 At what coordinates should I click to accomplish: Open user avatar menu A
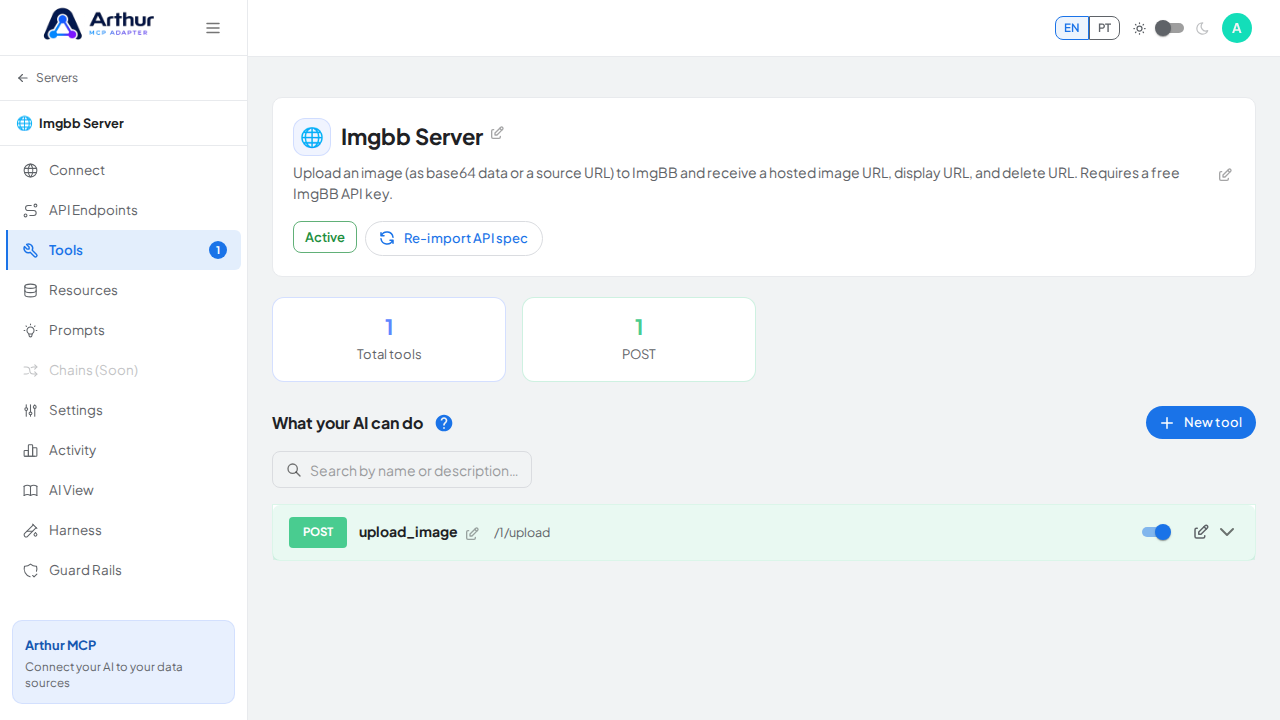1237,28
